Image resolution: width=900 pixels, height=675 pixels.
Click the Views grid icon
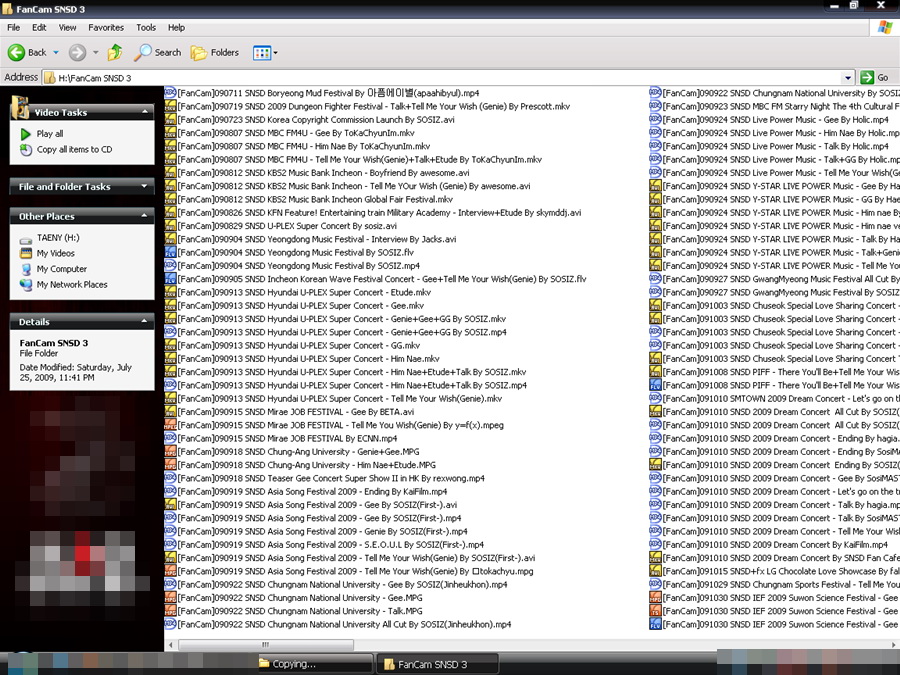pos(262,53)
